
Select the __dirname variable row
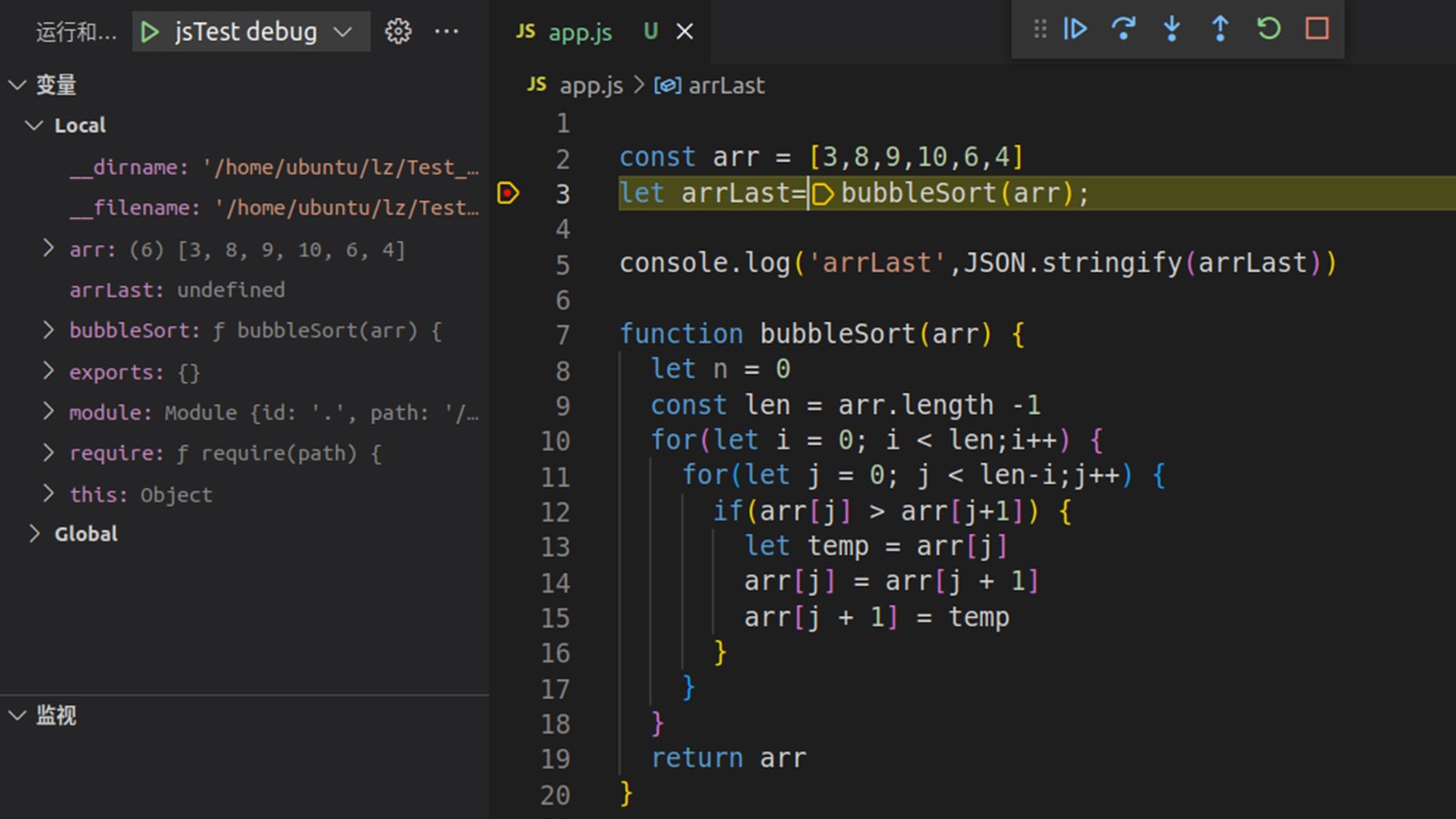pos(245,167)
